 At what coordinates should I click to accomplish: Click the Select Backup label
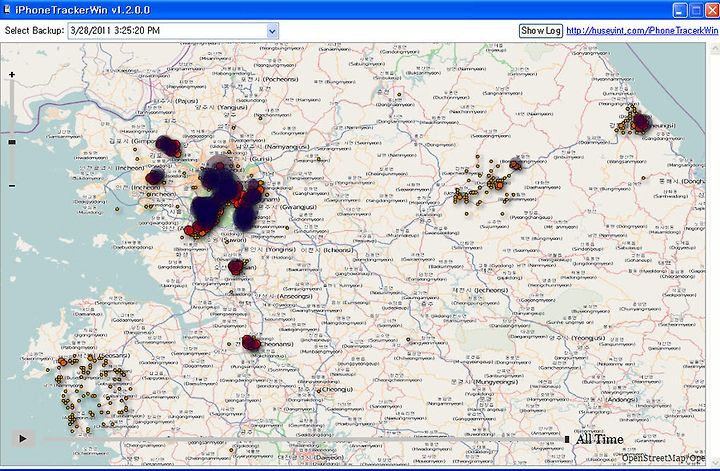(x=34, y=31)
